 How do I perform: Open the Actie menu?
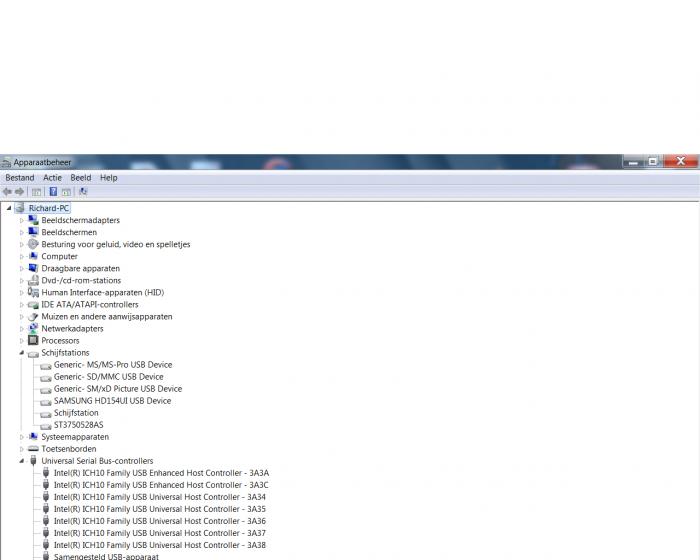[x=52, y=178]
